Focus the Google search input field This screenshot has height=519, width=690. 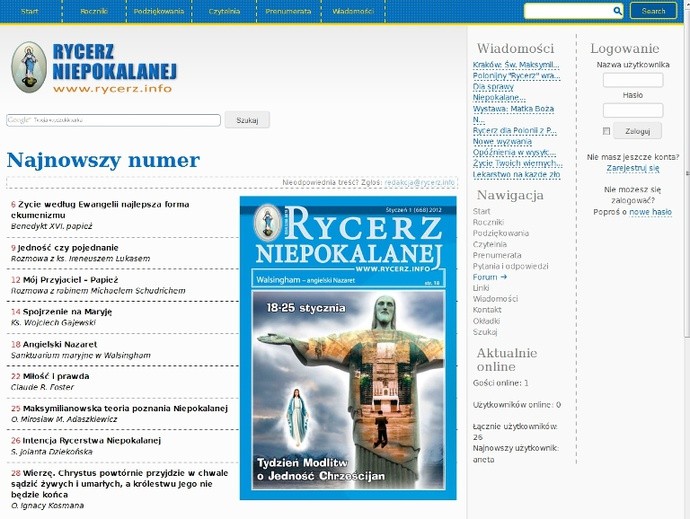(113, 120)
